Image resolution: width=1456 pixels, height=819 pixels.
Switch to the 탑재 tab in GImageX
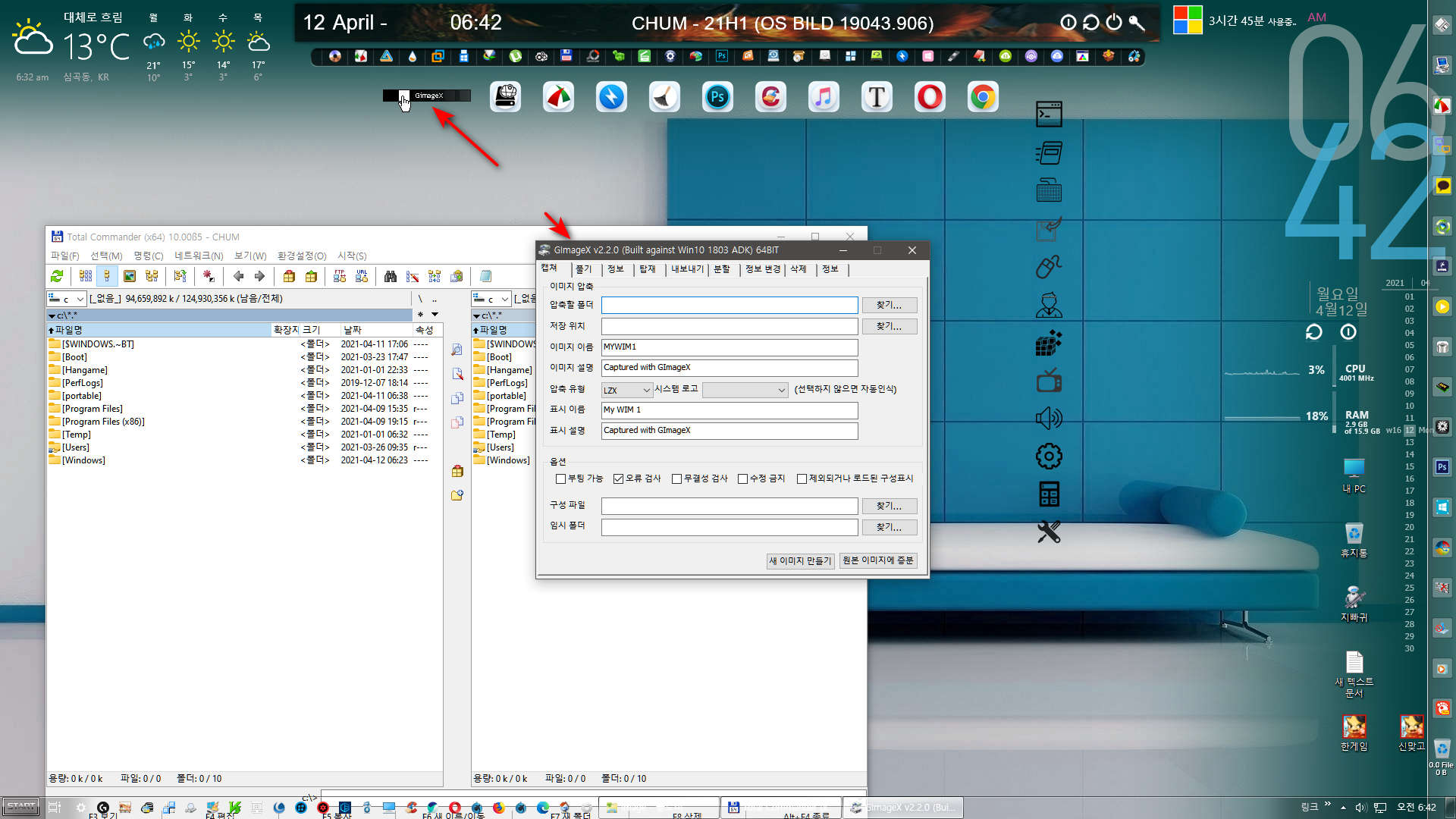pos(647,269)
